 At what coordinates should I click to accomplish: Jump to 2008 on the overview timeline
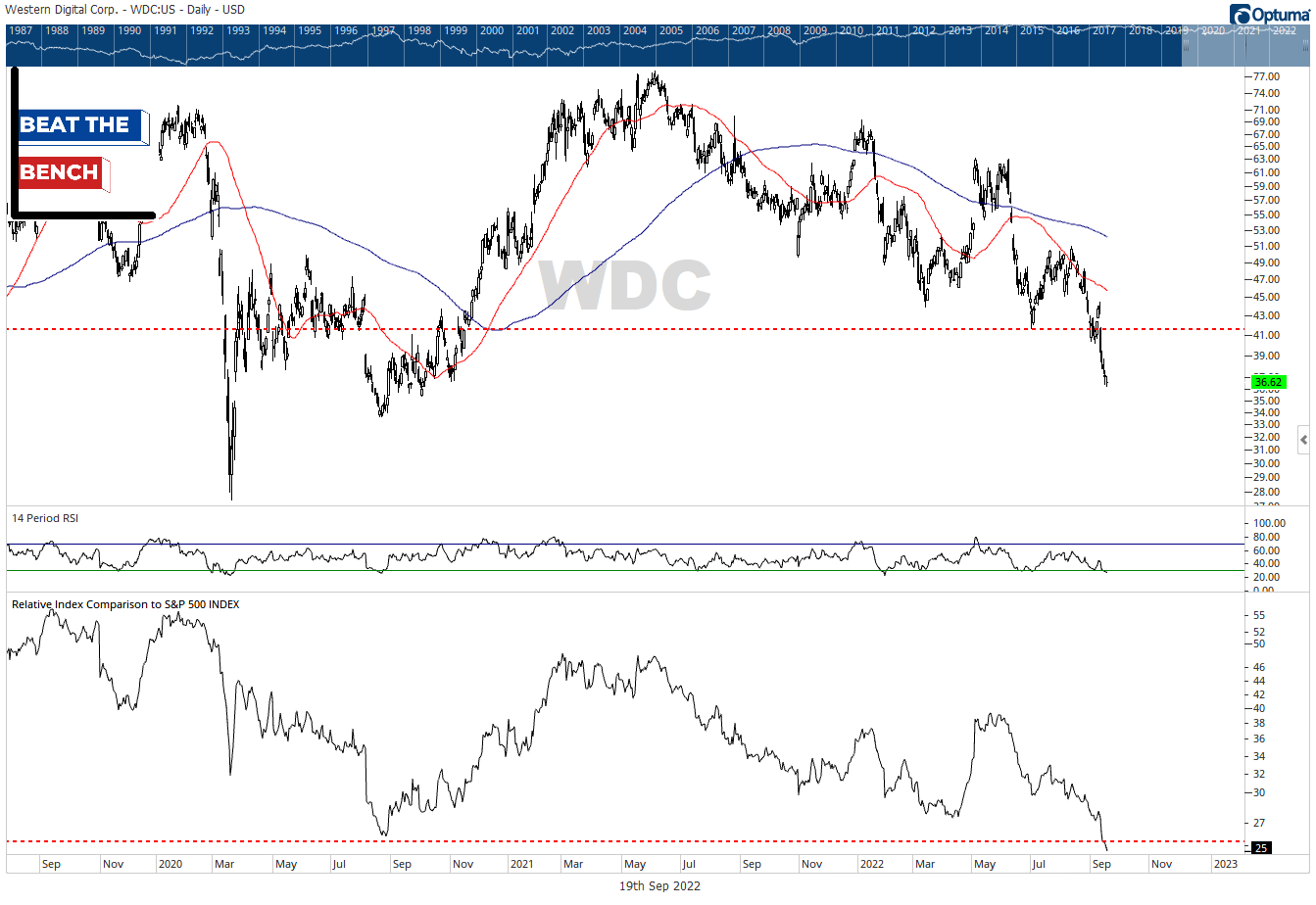click(779, 30)
